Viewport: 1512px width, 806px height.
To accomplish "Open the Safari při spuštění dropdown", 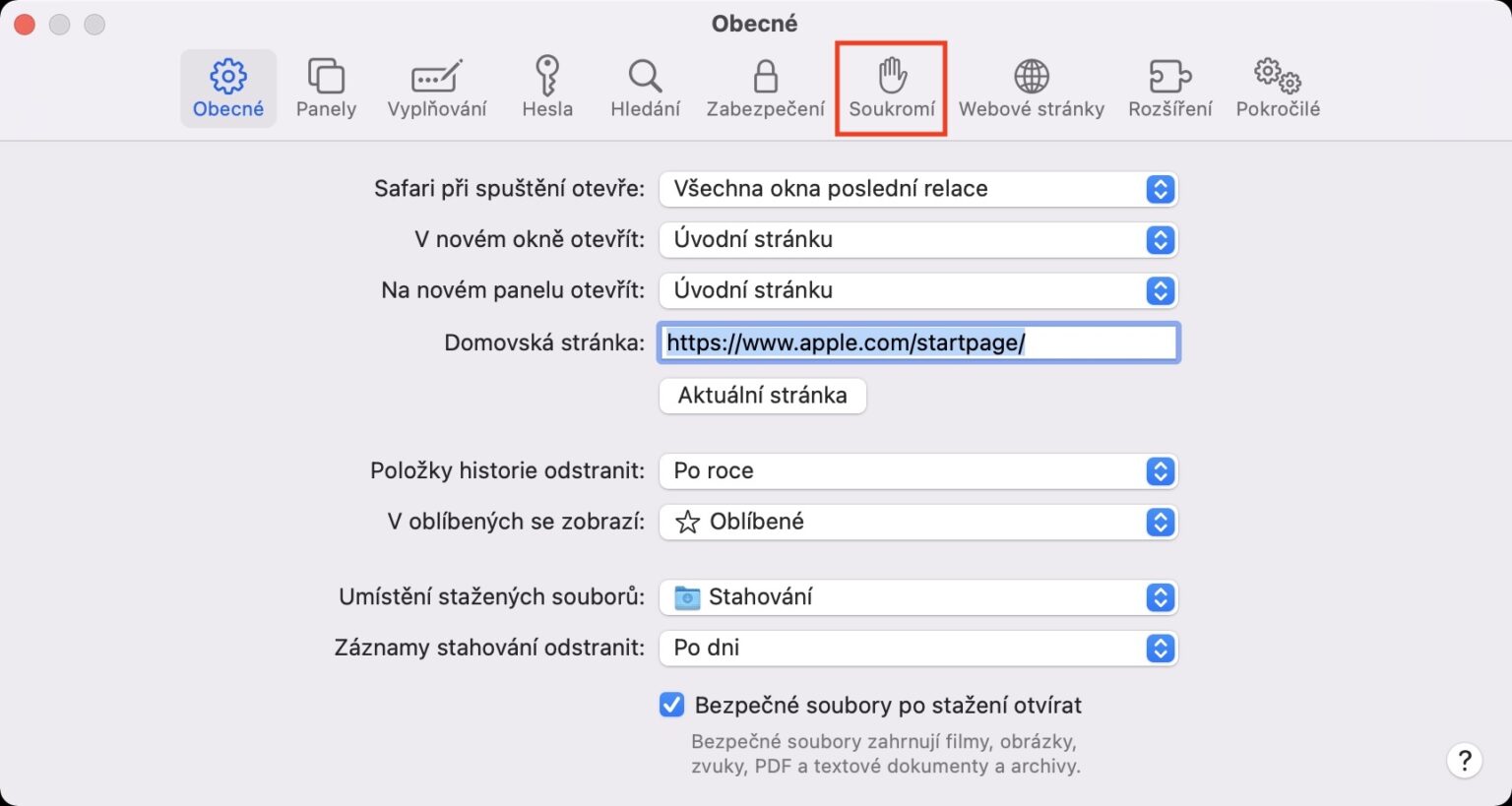I will coord(917,189).
